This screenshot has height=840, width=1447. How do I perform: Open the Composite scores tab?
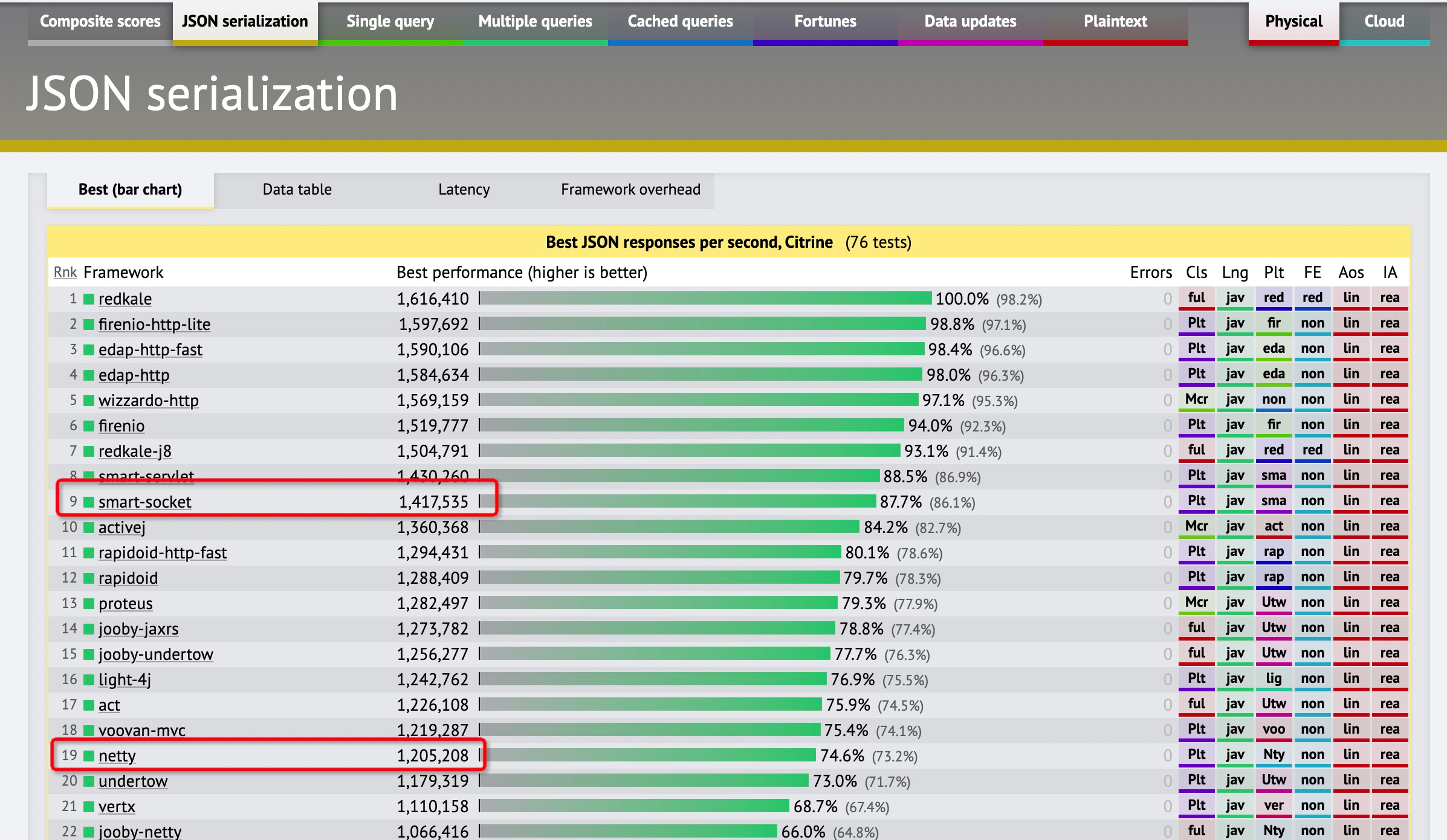pos(100,22)
